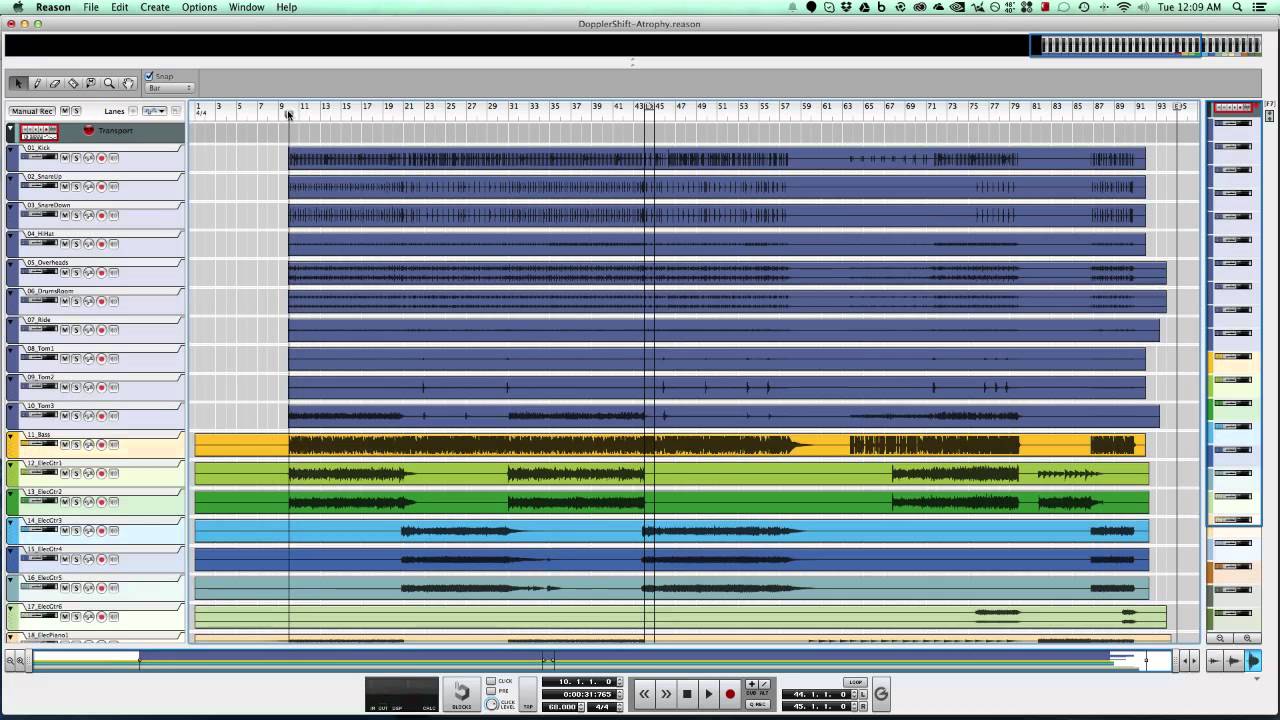Screen dimensions: 1280x720
Task: Collapse the 11_Bass track
Action: (x=11, y=437)
